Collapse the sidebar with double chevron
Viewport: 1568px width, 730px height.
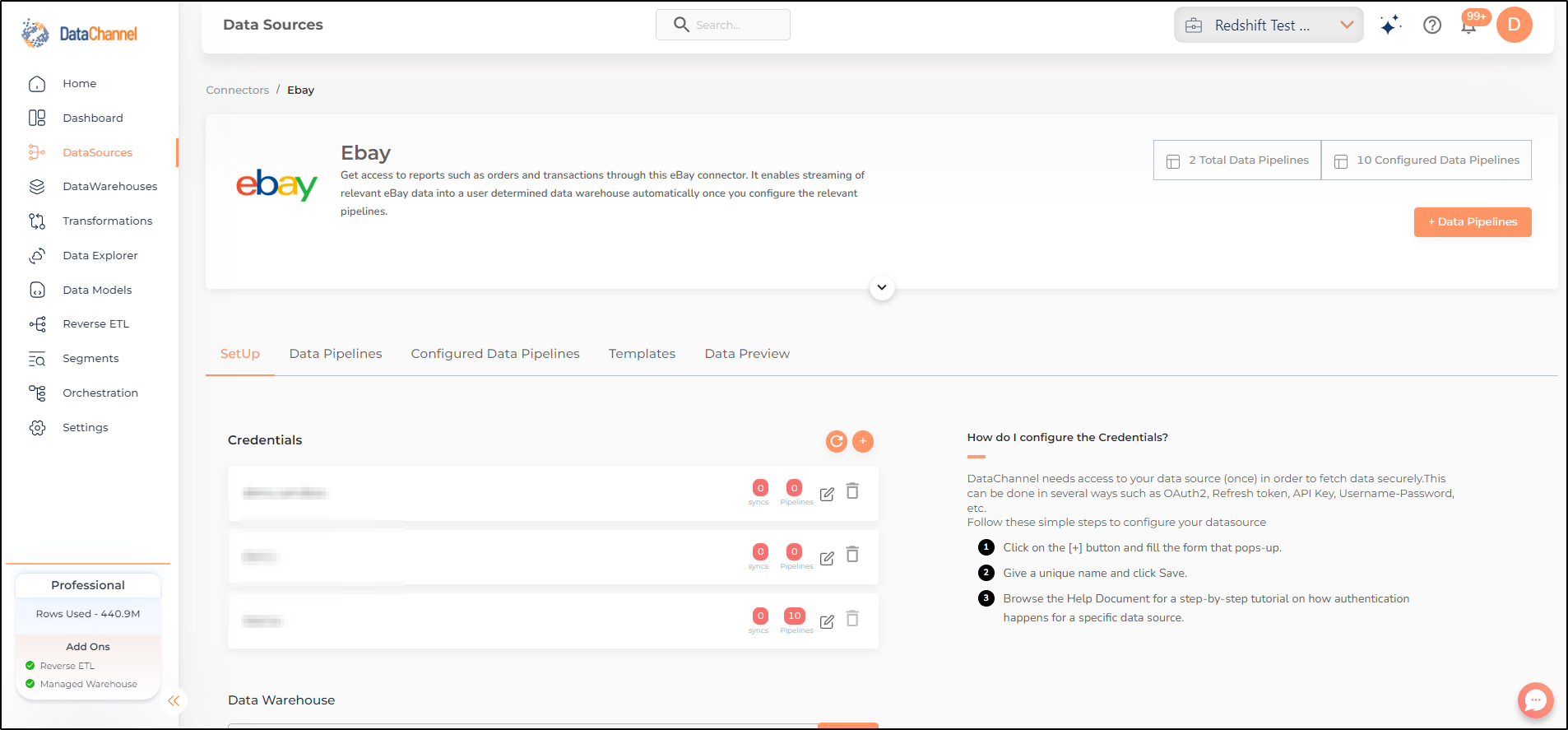174,701
